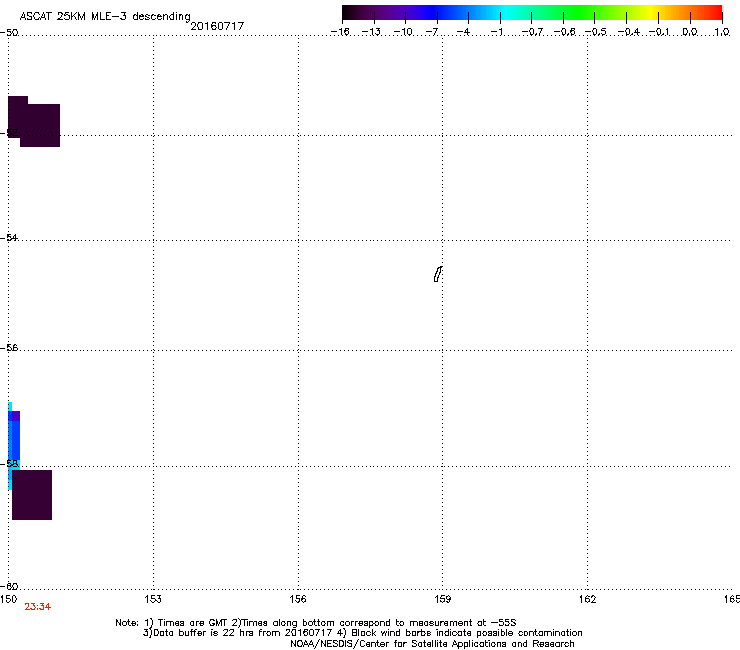Click the -56 latitude axis label

(x=9, y=347)
